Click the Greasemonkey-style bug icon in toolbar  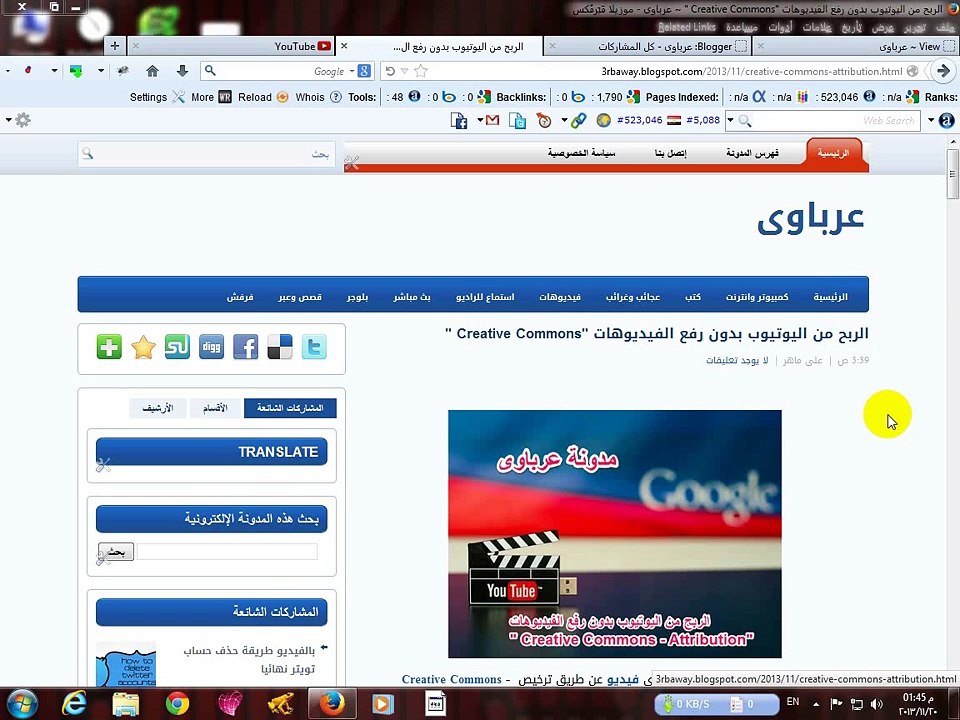(123, 71)
